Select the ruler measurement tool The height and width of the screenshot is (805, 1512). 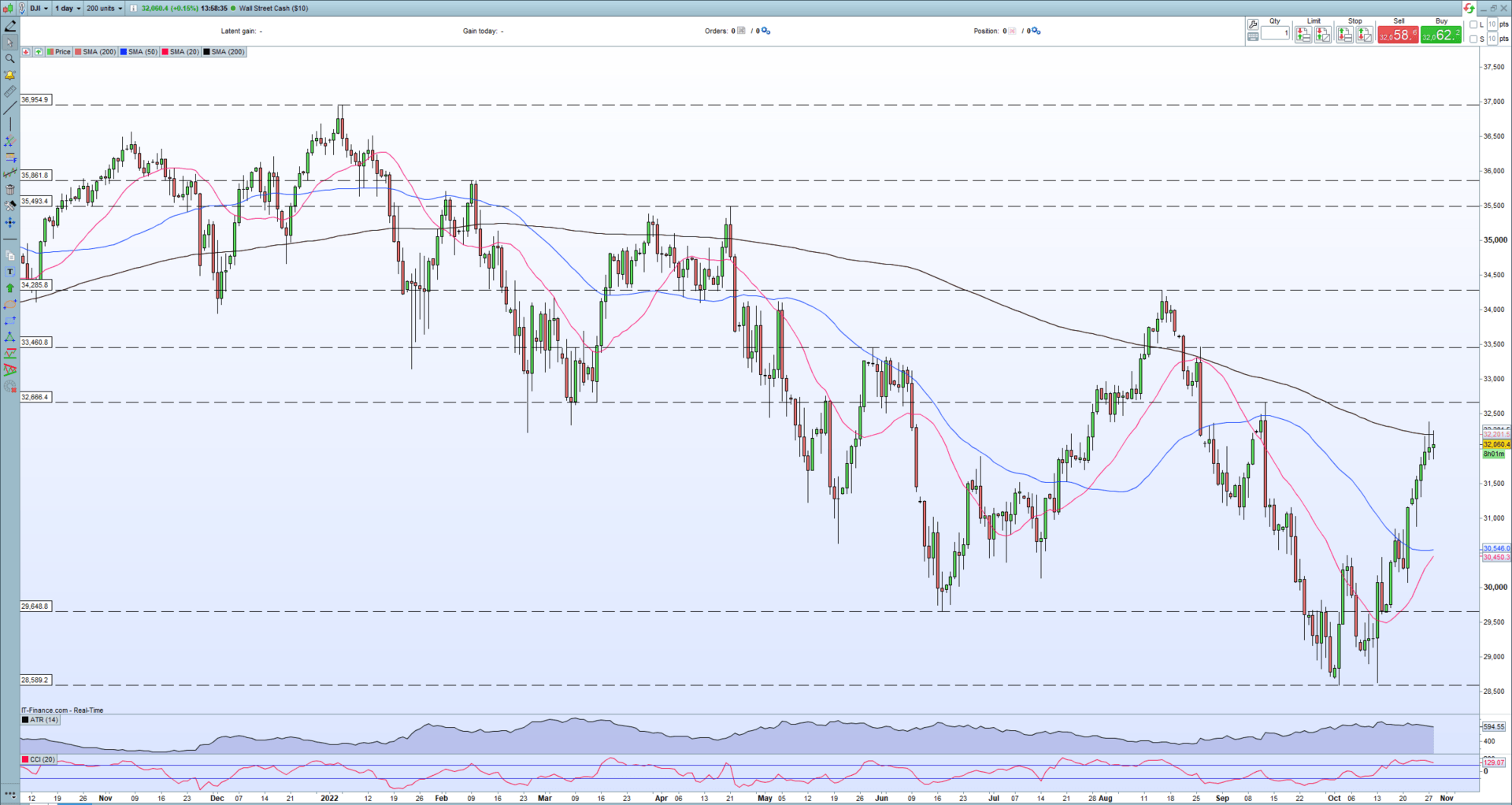[x=10, y=92]
